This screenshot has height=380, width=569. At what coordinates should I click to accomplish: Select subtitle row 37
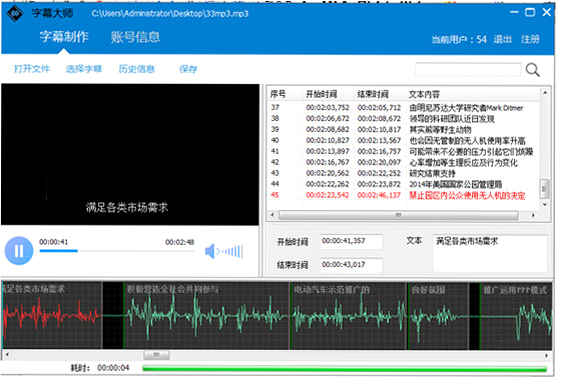click(404, 107)
